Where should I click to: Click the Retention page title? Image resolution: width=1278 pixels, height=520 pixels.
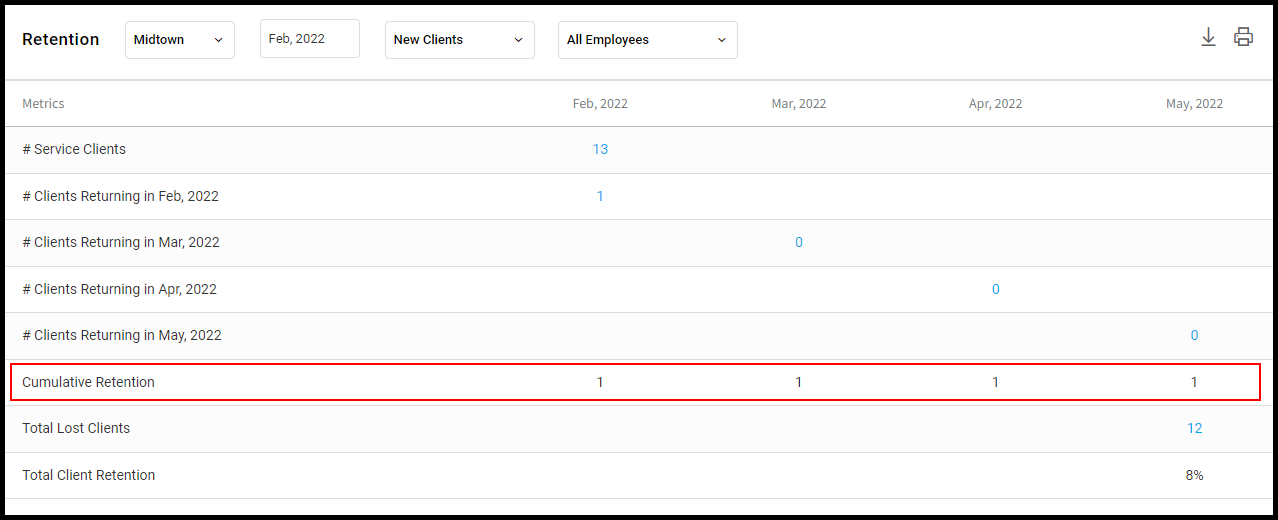pyautogui.click(x=61, y=39)
